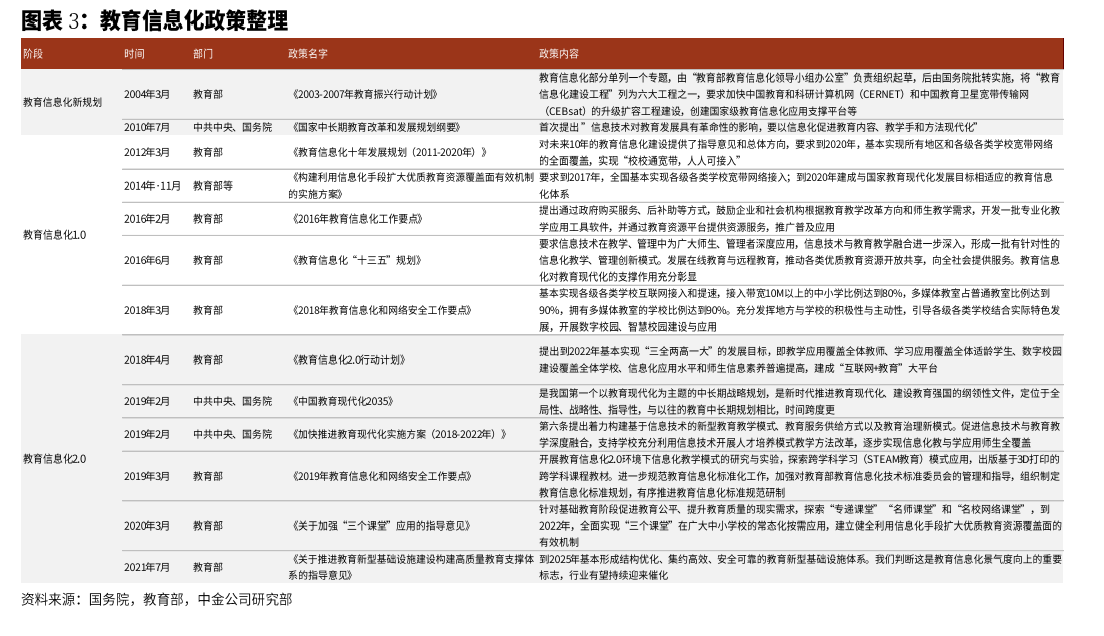The width and height of the screenshot is (1104, 636).
Task: Click 2019年2月 in the 中国教育现代化2035 row
Action: [147, 401]
